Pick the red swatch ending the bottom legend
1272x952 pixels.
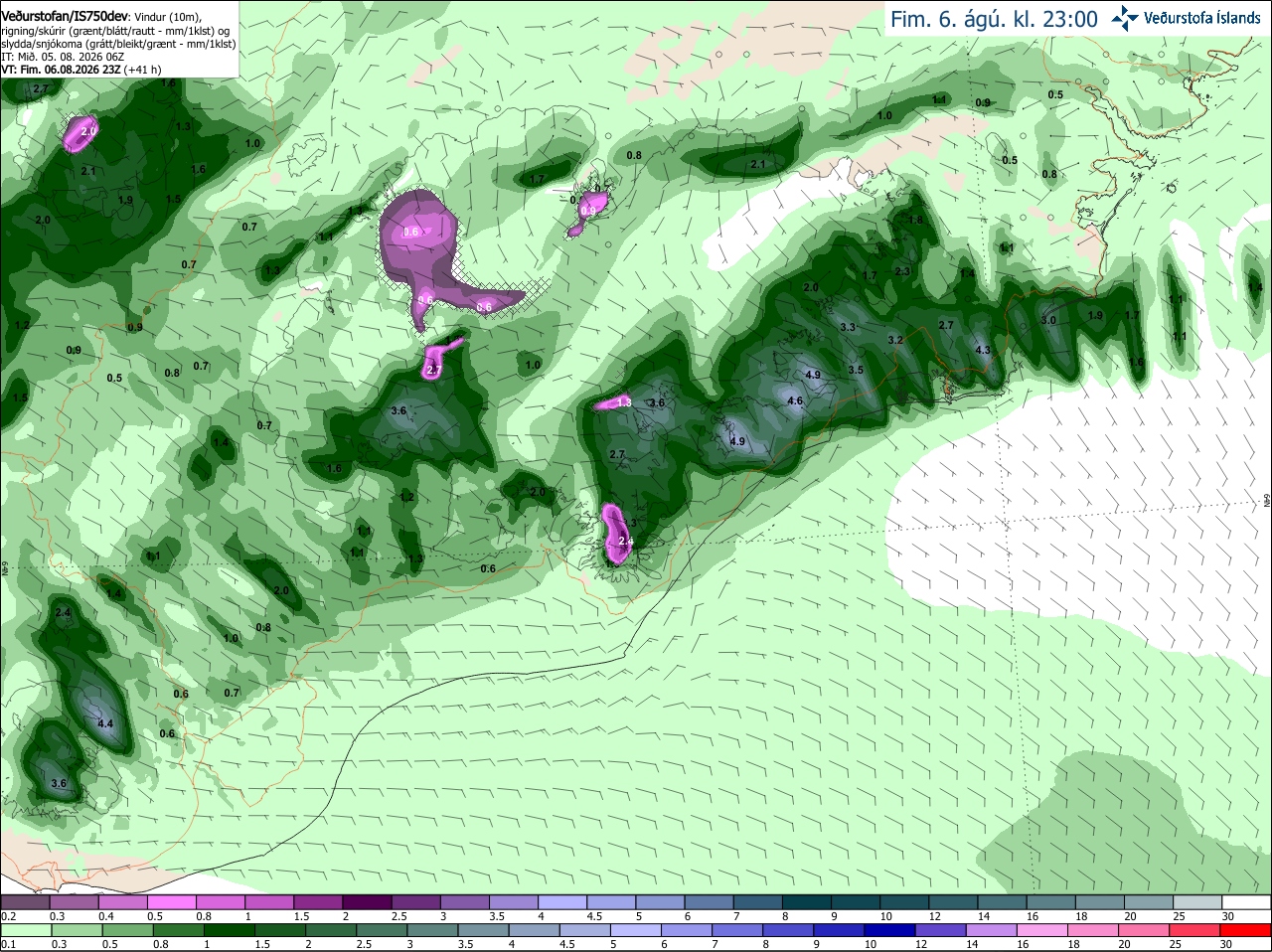[1241, 930]
